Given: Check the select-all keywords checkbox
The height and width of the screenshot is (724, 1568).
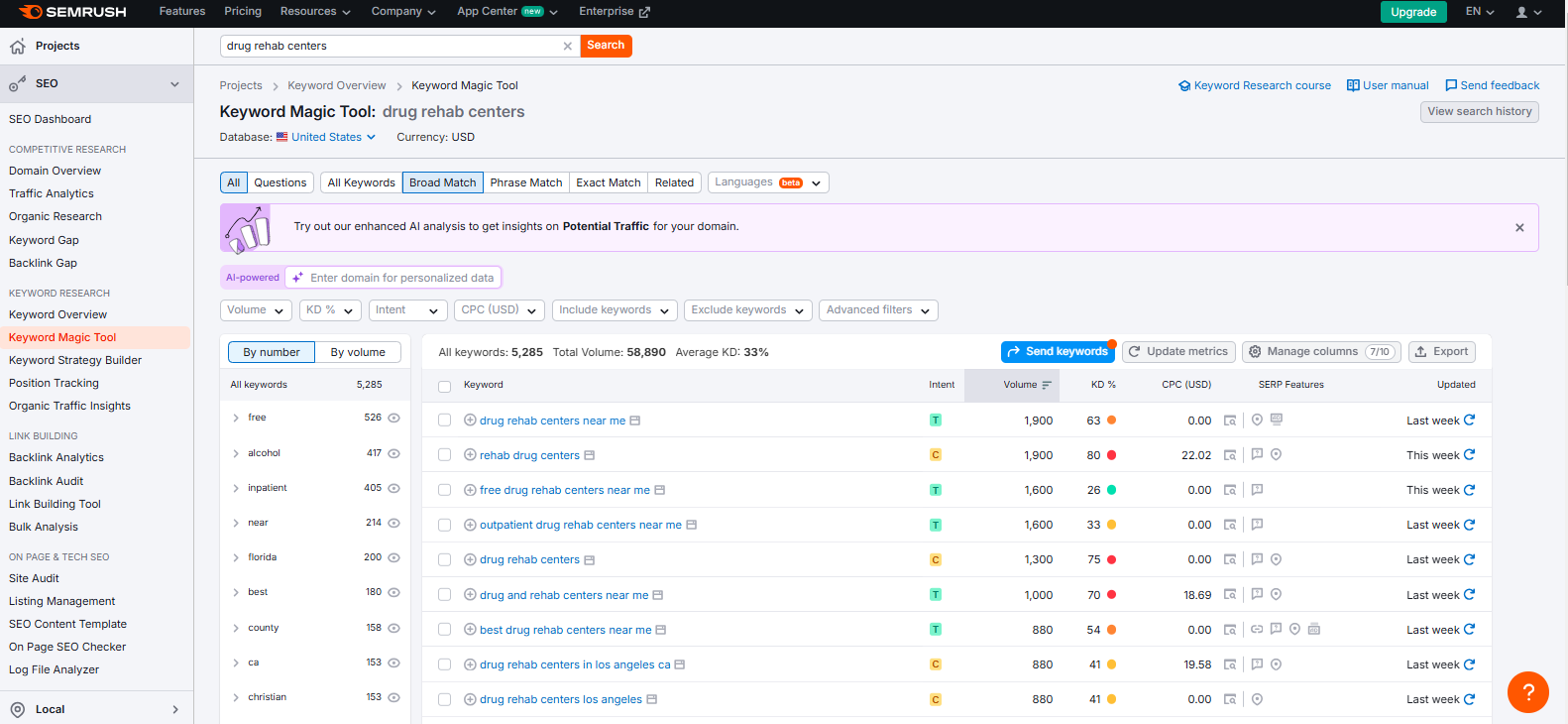Looking at the screenshot, I should (x=444, y=386).
